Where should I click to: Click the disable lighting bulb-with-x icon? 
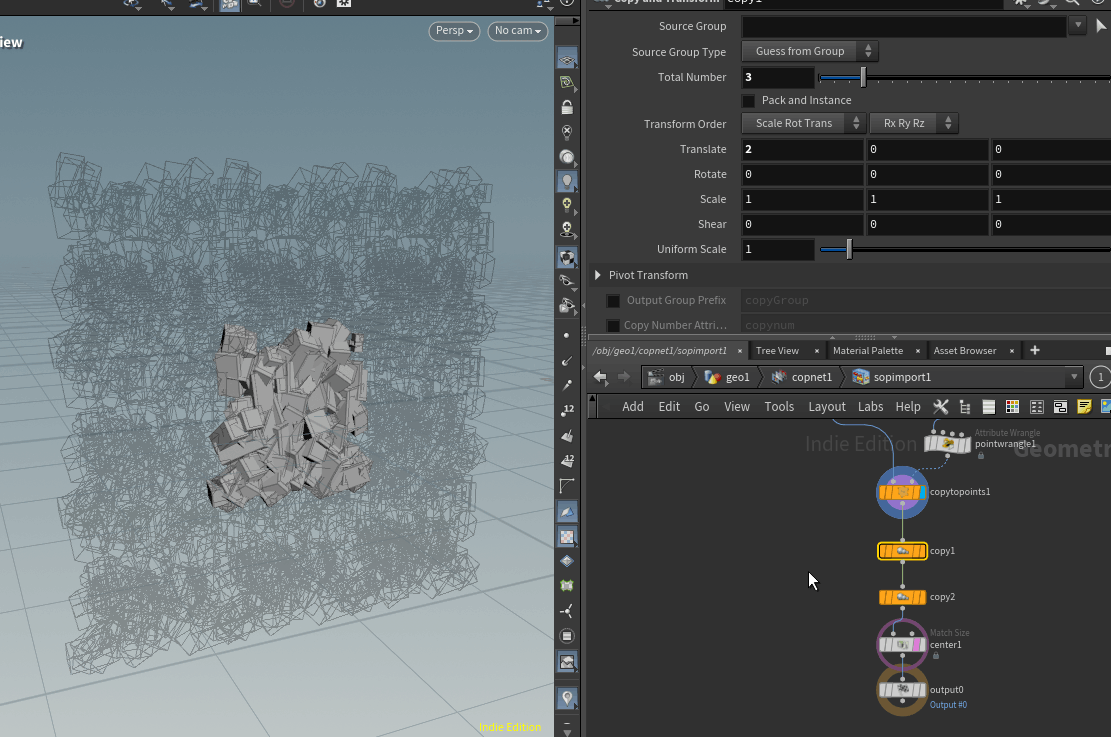tap(567, 132)
